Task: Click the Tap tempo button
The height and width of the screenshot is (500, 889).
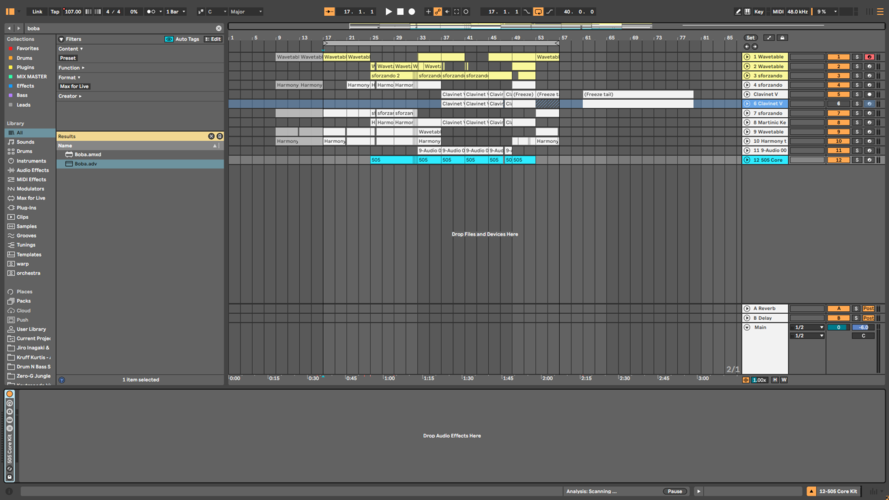Action: pos(54,11)
